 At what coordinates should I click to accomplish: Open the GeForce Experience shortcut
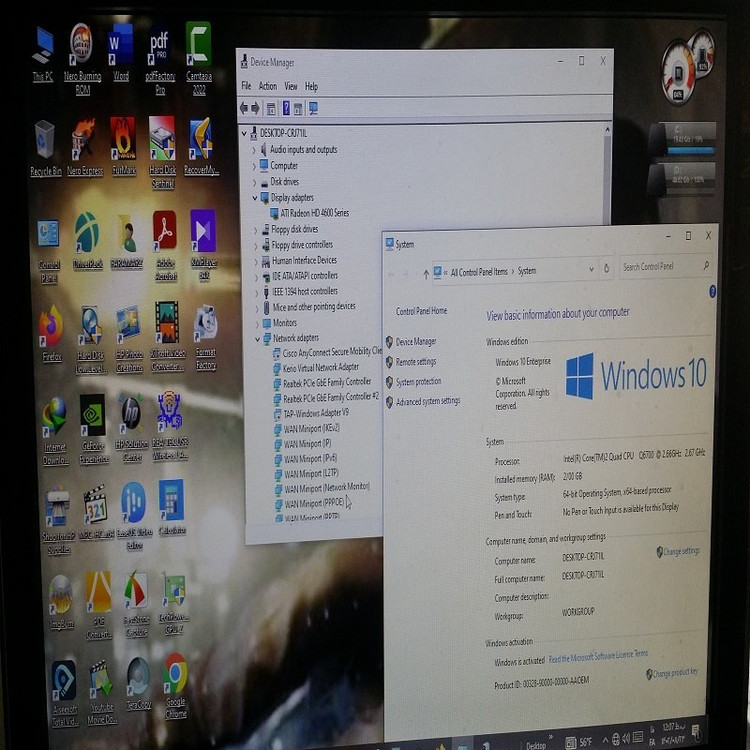click(x=93, y=419)
